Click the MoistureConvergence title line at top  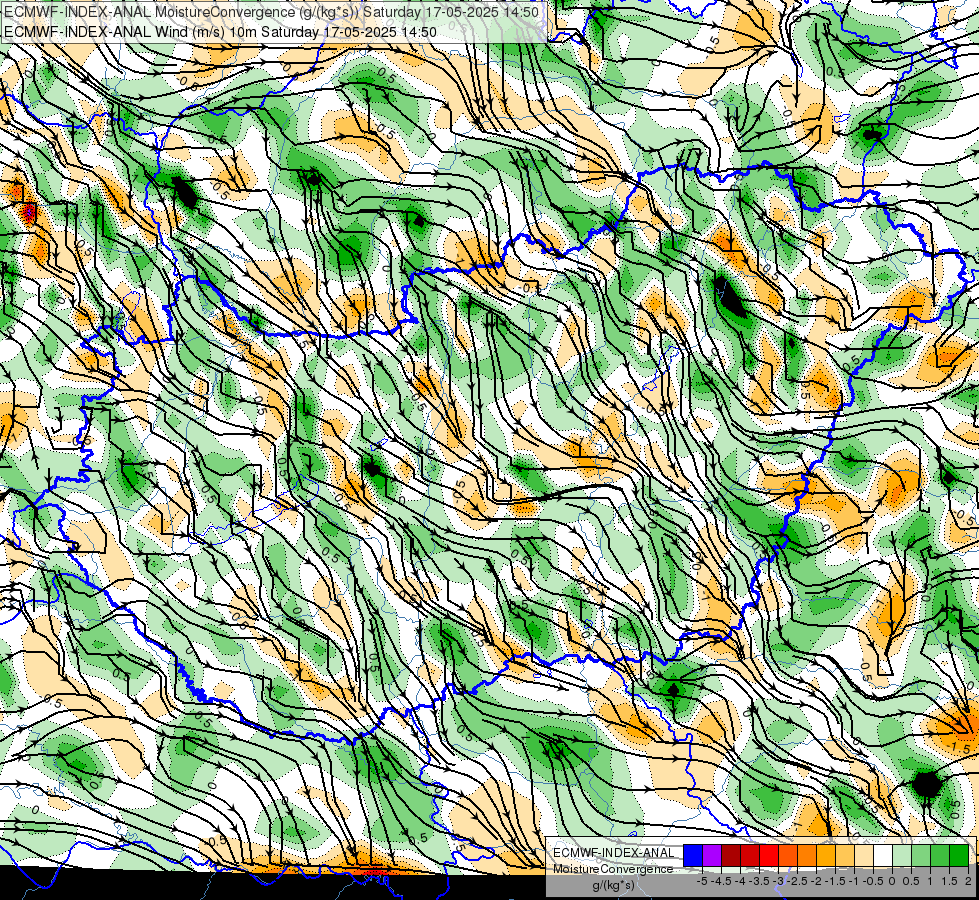point(272,12)
